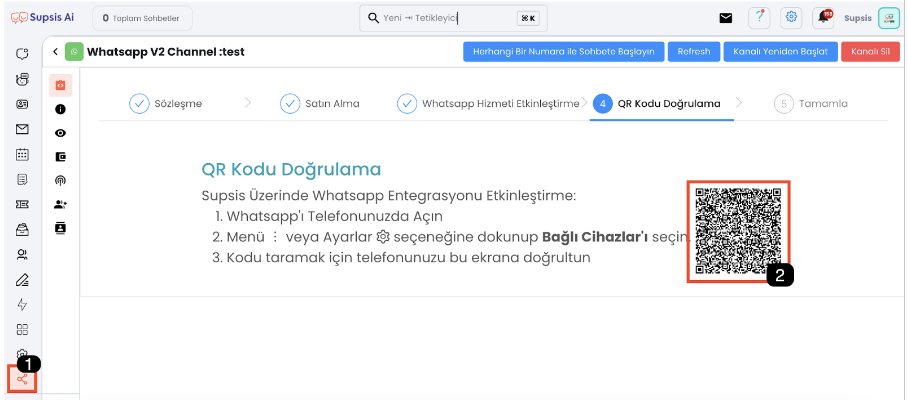Open the inbox tray icon in left sidebar
The image size is (908, 400).
point(23,230)
